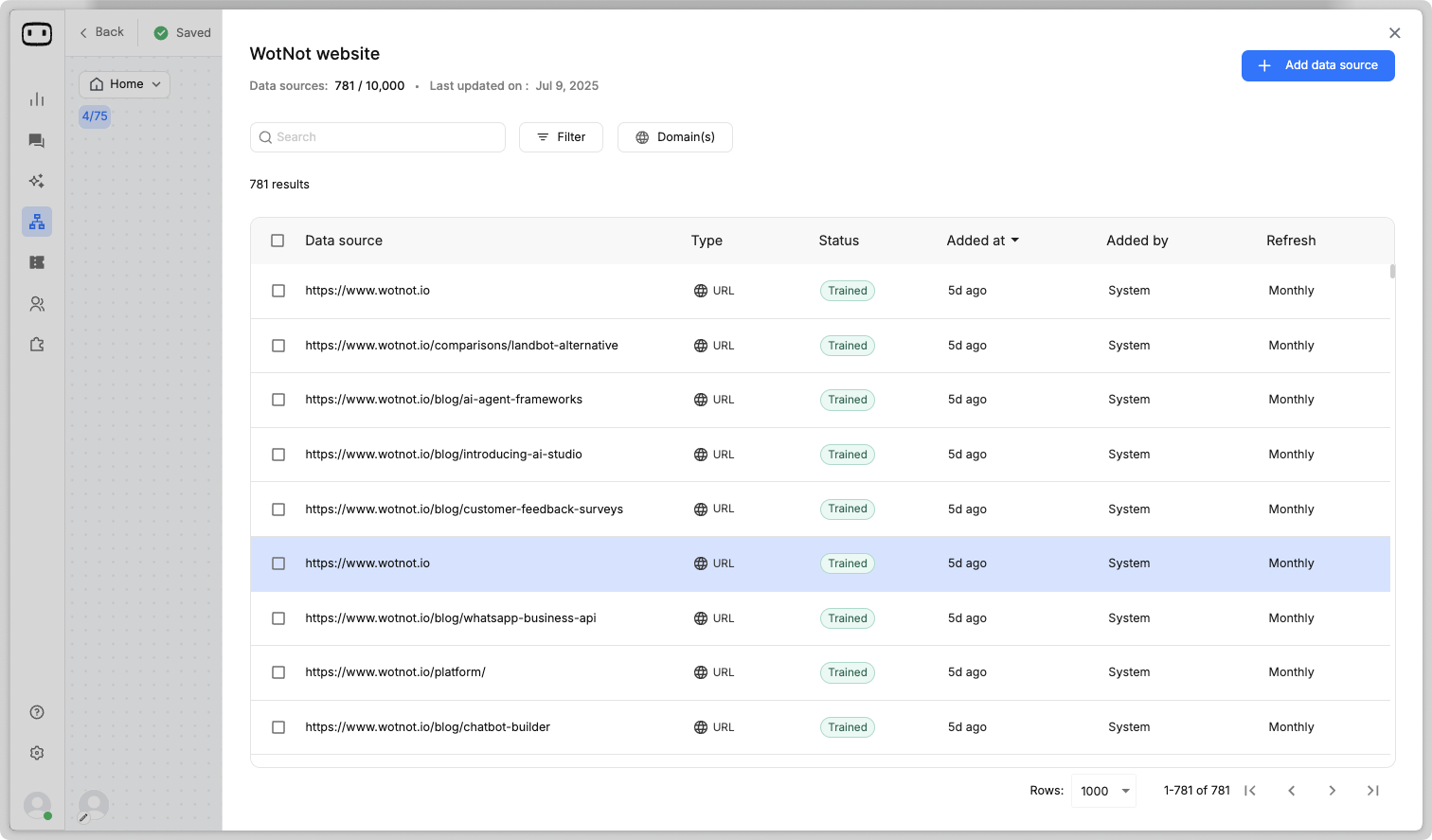Check the customer-feedback-surveys row checkbox

click(278, 509)
